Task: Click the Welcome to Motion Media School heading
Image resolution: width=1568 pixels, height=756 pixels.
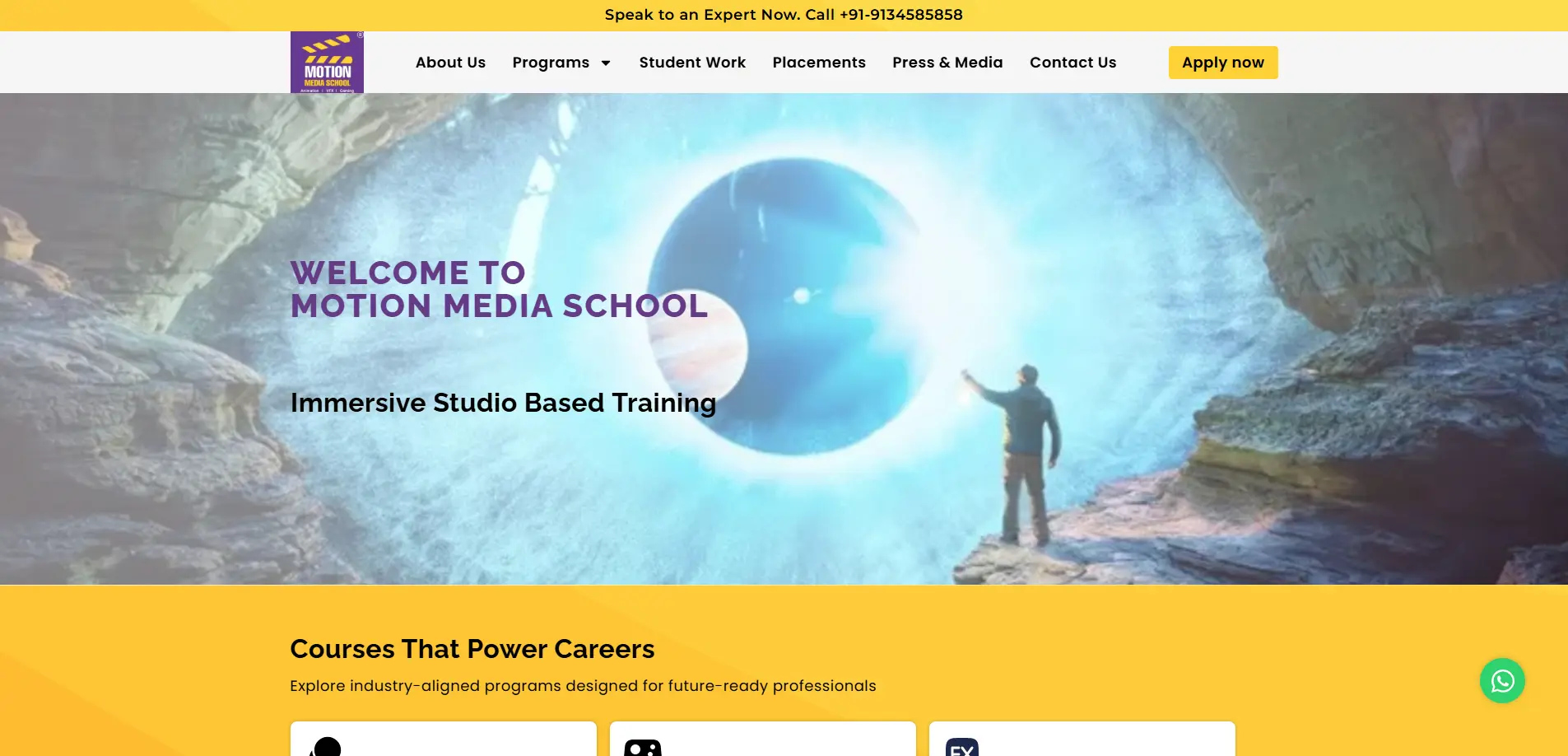Action: pyautogui.click(x=499, y=289)
